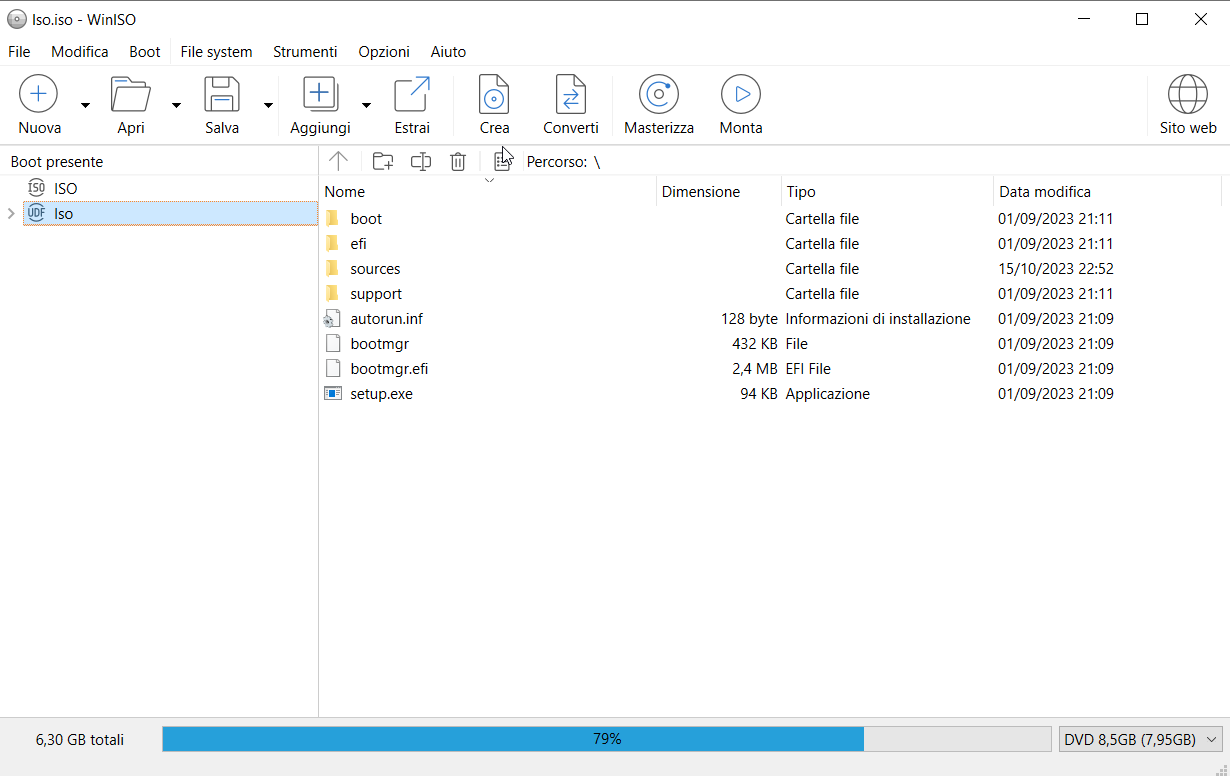The height and width of the screenshot is (776, 1230).
Task: Click the Percorso path field
Action: point(563,161)
